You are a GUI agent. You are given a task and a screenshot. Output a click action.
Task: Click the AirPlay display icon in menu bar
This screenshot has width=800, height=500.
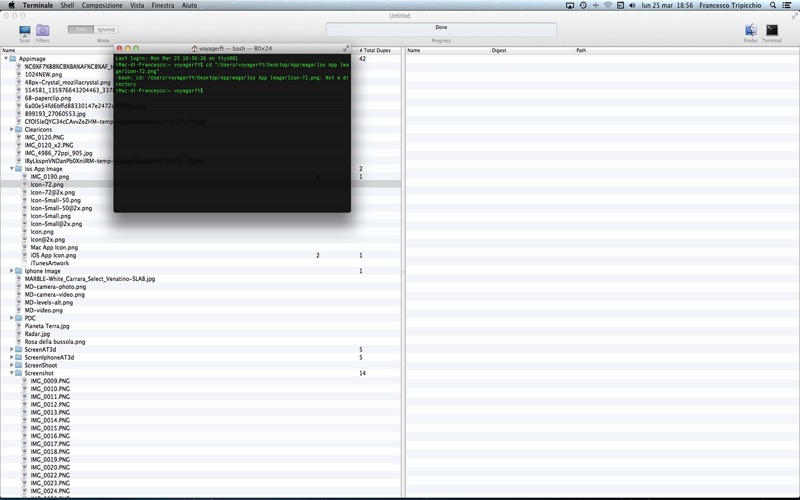tap(570, 5)
